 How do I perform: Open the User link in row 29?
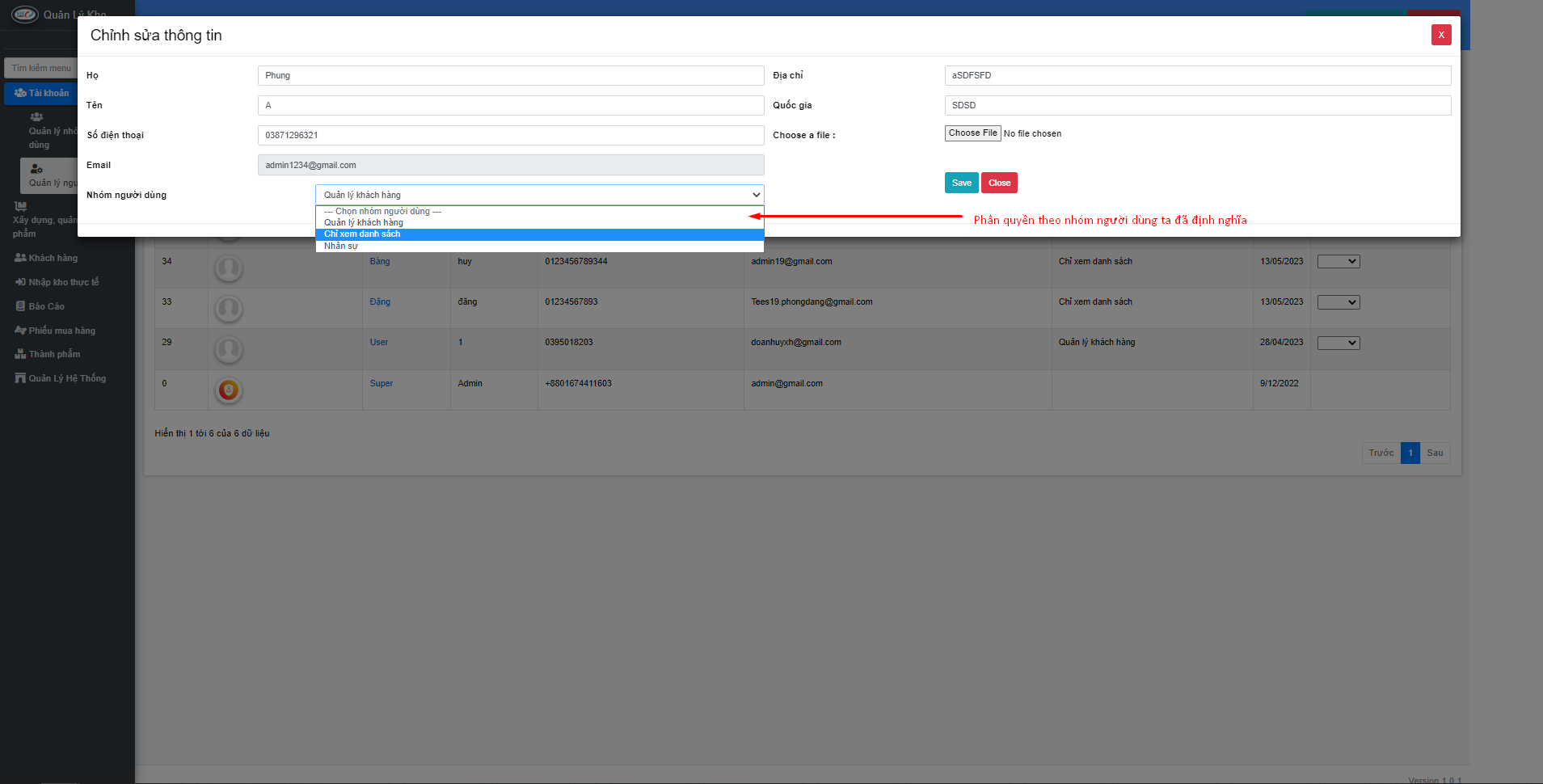tap(379, 342)
